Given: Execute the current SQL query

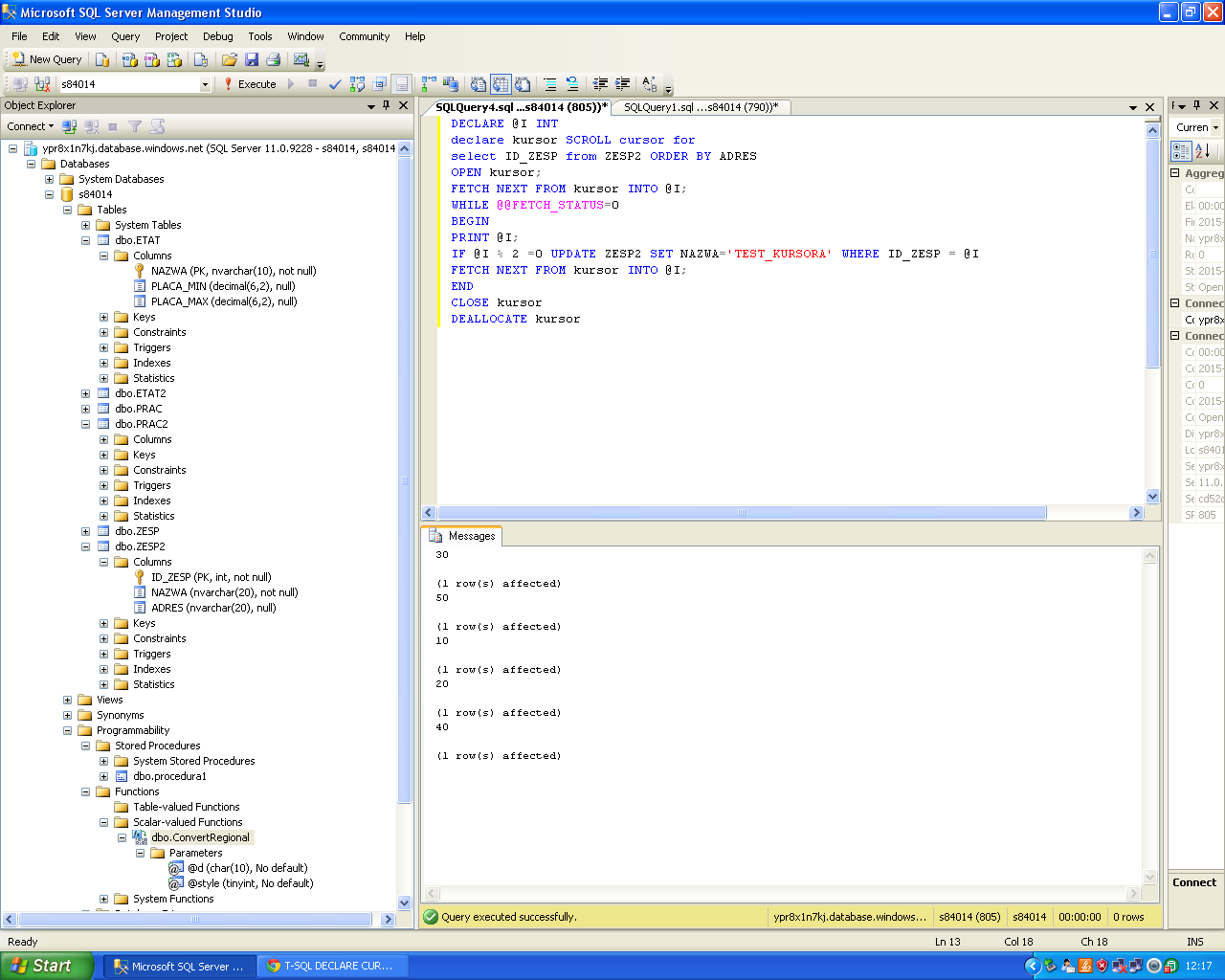Looking at the screenshot, I should tap(249, 84).
